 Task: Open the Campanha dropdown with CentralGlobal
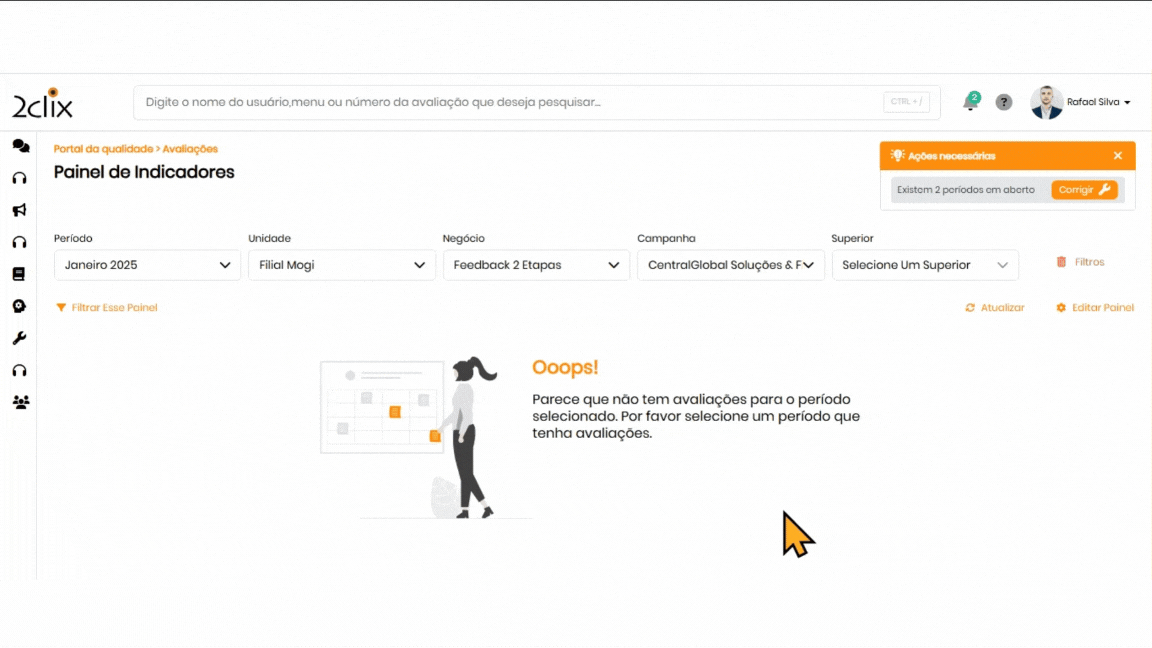tap(730, 265)
